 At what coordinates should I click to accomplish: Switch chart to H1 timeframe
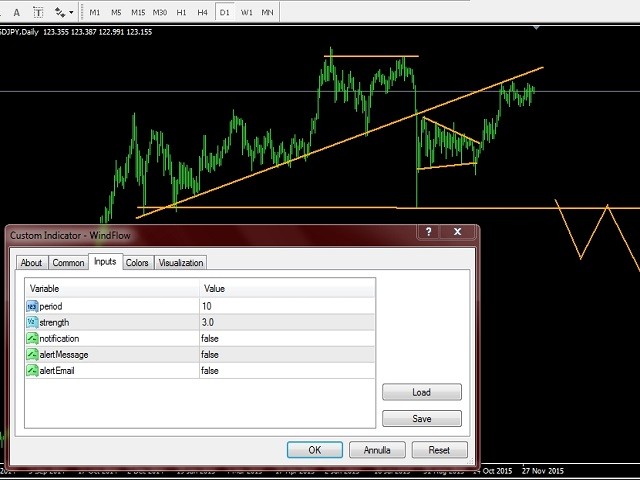click(x=181, y=12)
